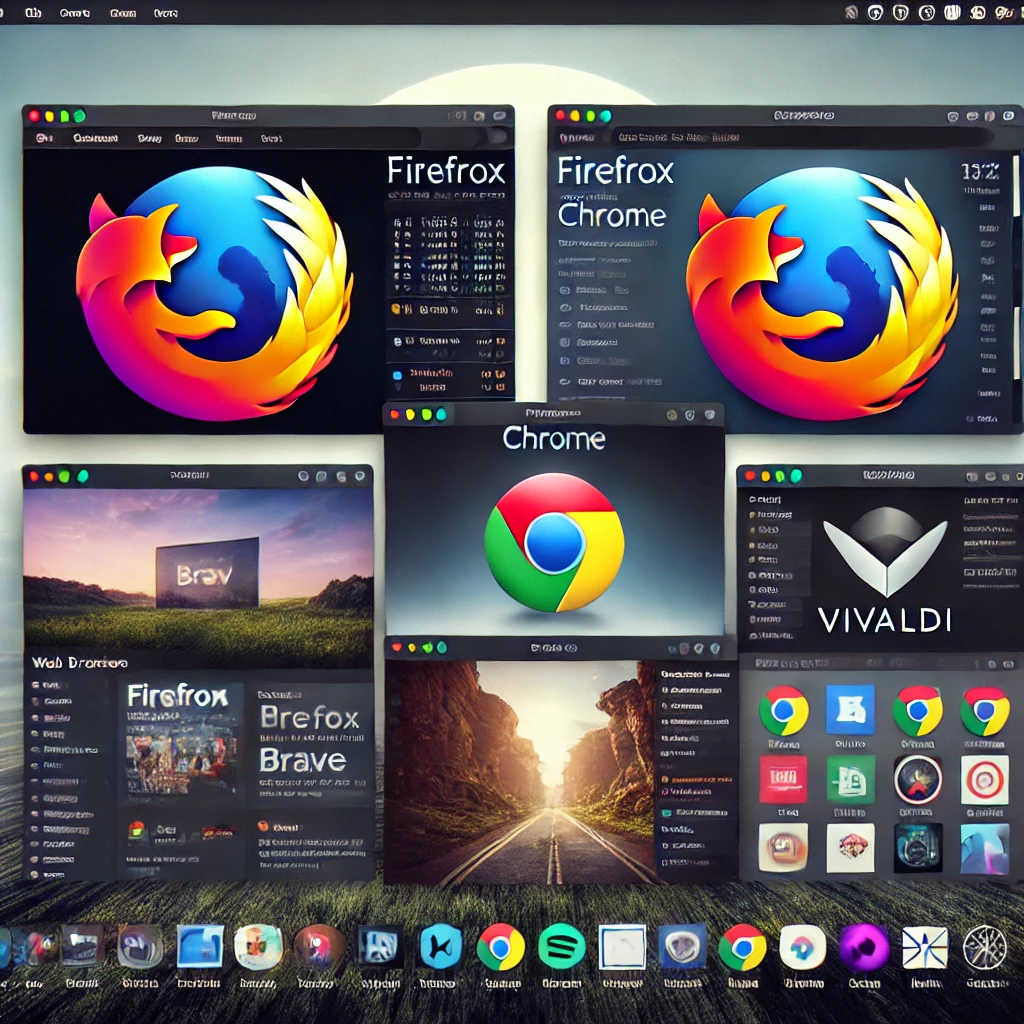Select the beige icon with orange blob in the grid
The image size is (1024, 1024).
tap(783, 848)
